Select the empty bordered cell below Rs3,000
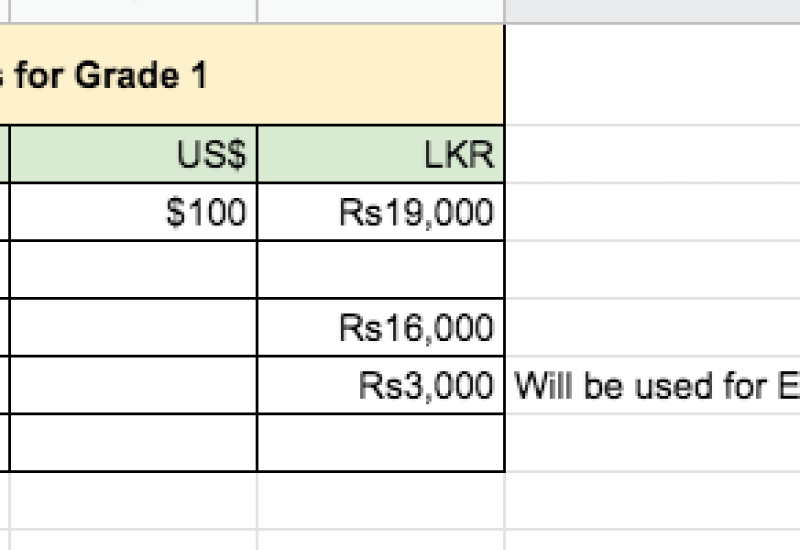 click(381, 442)
